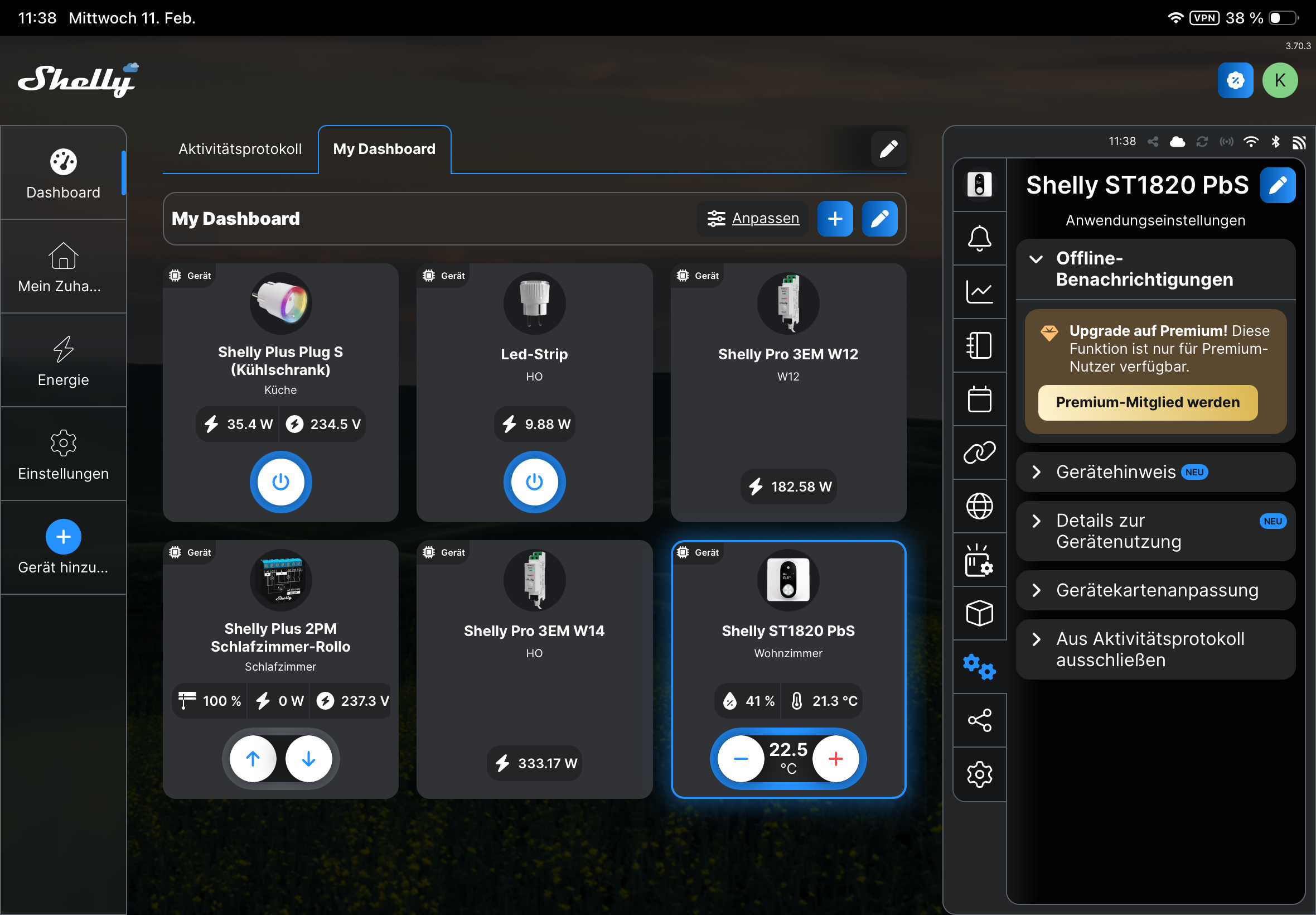Click Premium-Mitglied werden button
1316x915 pixels.
point(1147,402)
